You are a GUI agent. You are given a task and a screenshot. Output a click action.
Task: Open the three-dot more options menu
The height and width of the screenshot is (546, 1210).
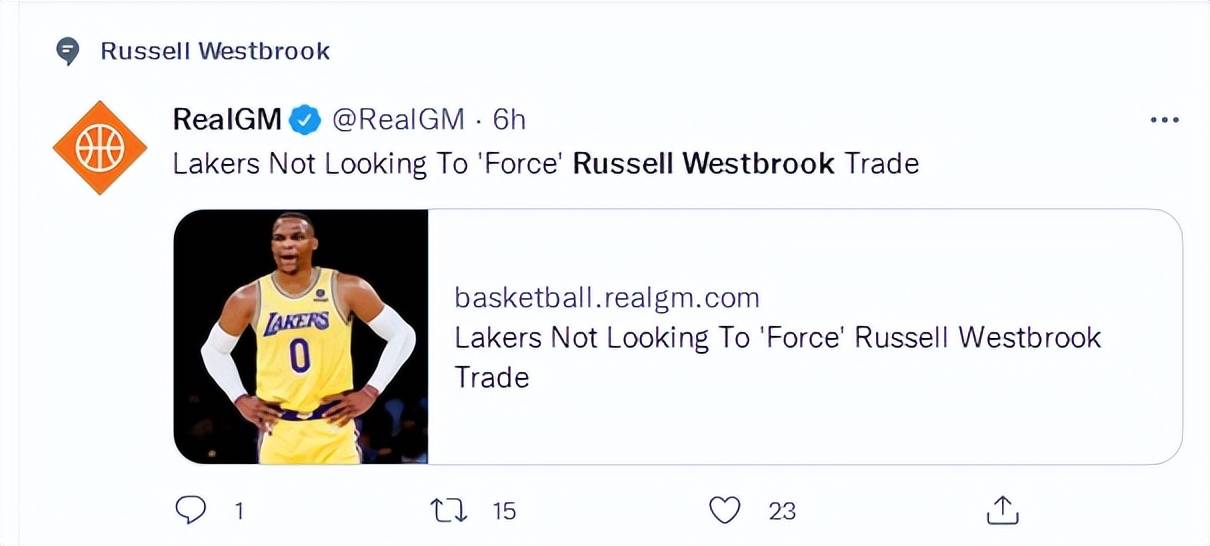point(1165,120)
